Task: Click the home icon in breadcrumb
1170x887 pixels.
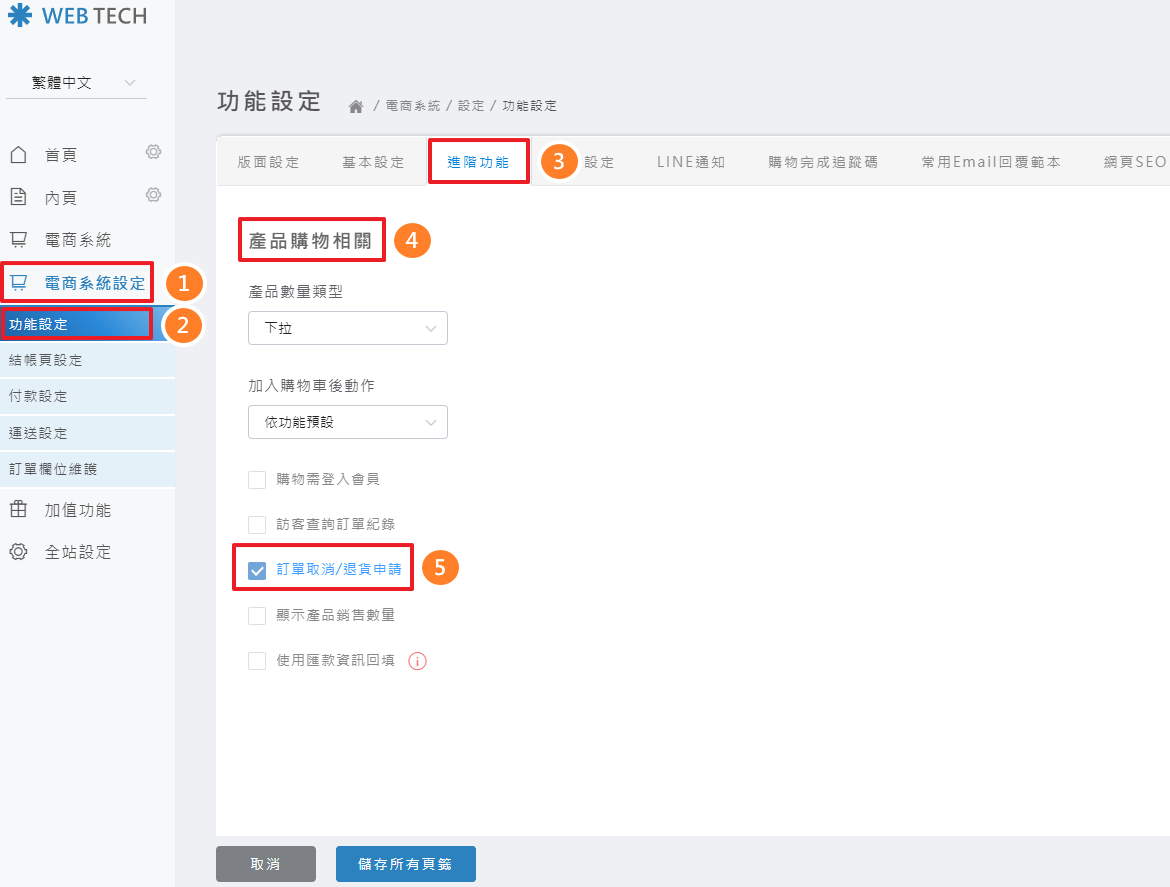Action: [x=355, y=106]
